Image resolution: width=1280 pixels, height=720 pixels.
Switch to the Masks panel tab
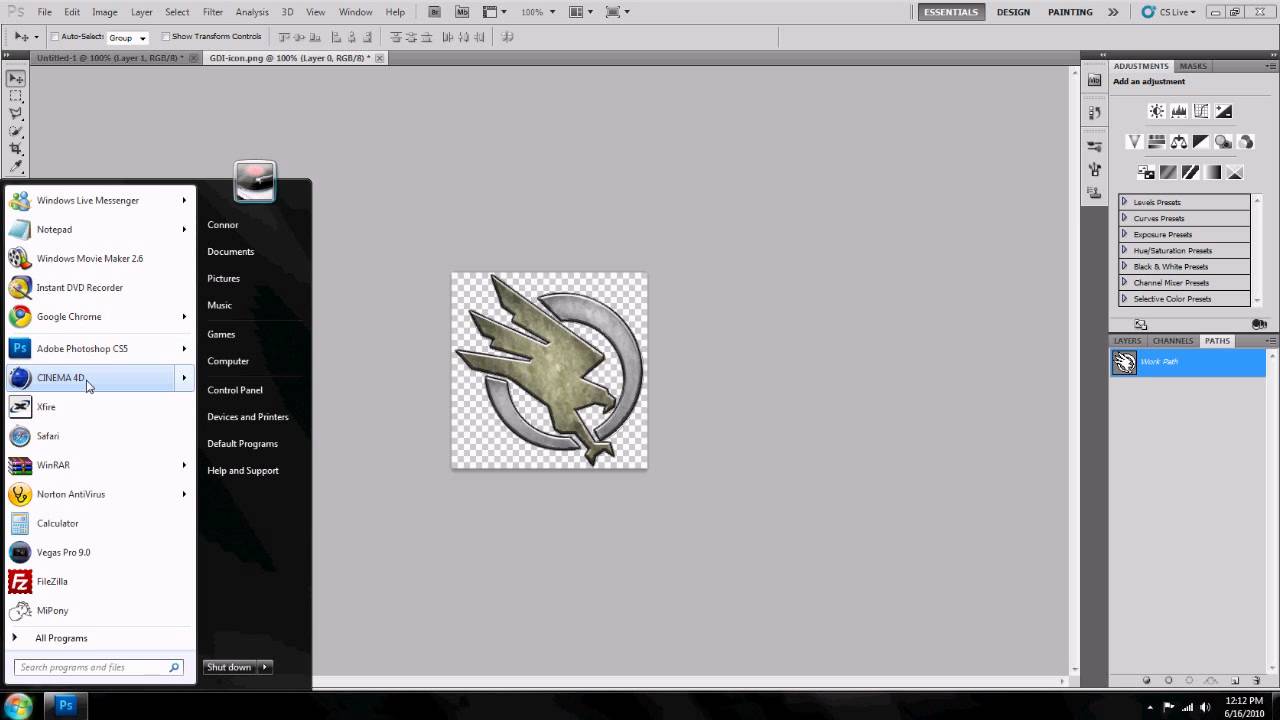(x=1193, y=66)
